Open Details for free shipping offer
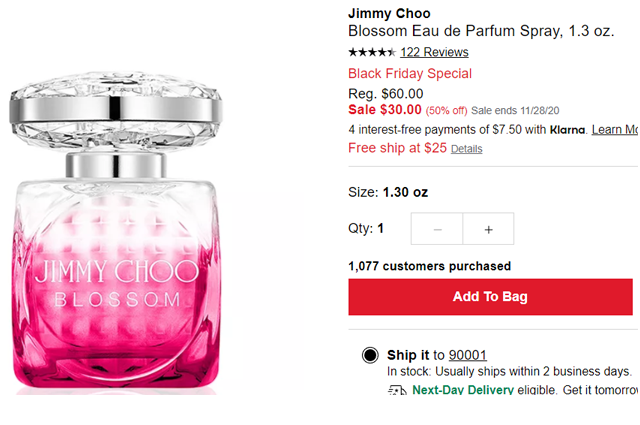640x425 pixels. (x=466, y=149)
